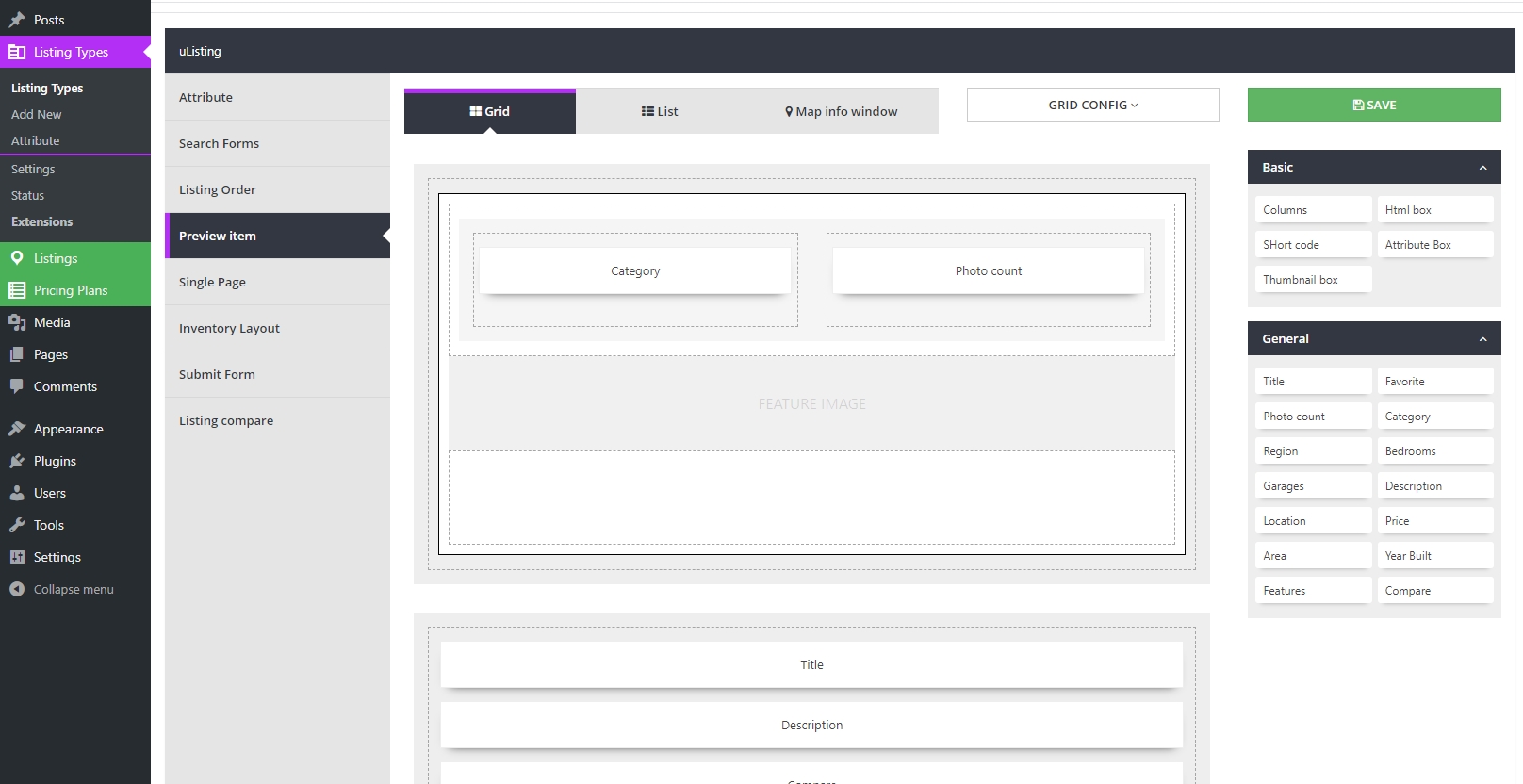Open the Submit Form section
The height and width of the screenshot is (784, 1523).
[277, 374]
